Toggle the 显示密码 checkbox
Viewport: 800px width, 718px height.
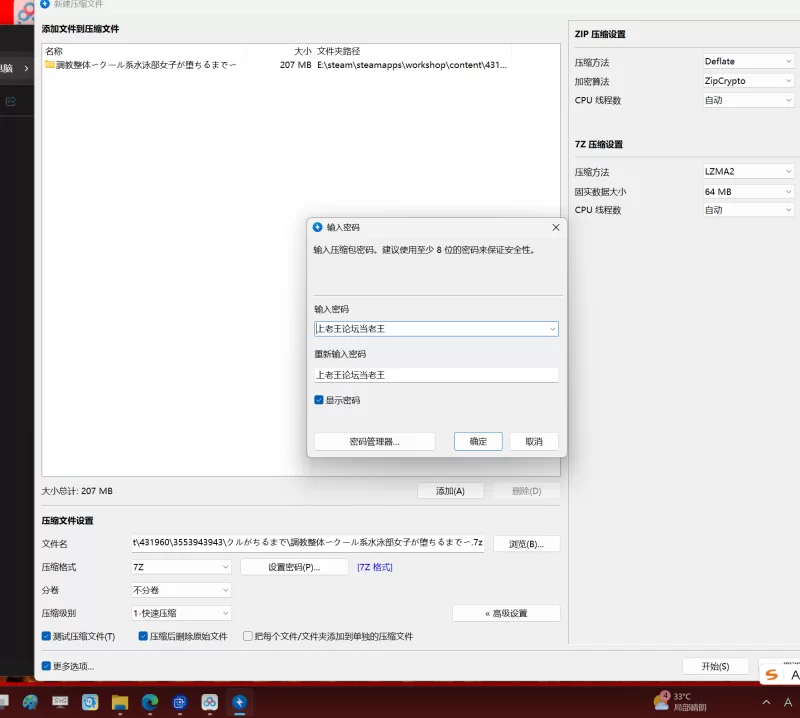click(319, 400)
